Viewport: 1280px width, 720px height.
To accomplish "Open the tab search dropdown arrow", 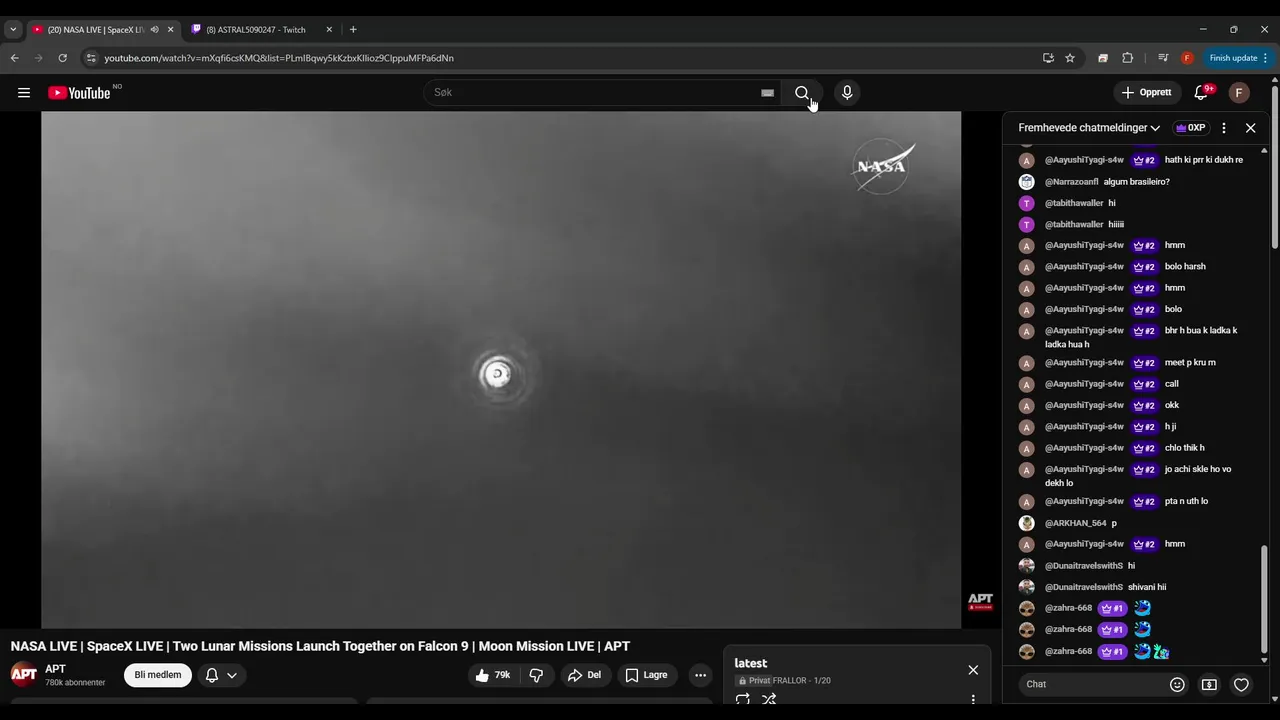I will 13,30.
